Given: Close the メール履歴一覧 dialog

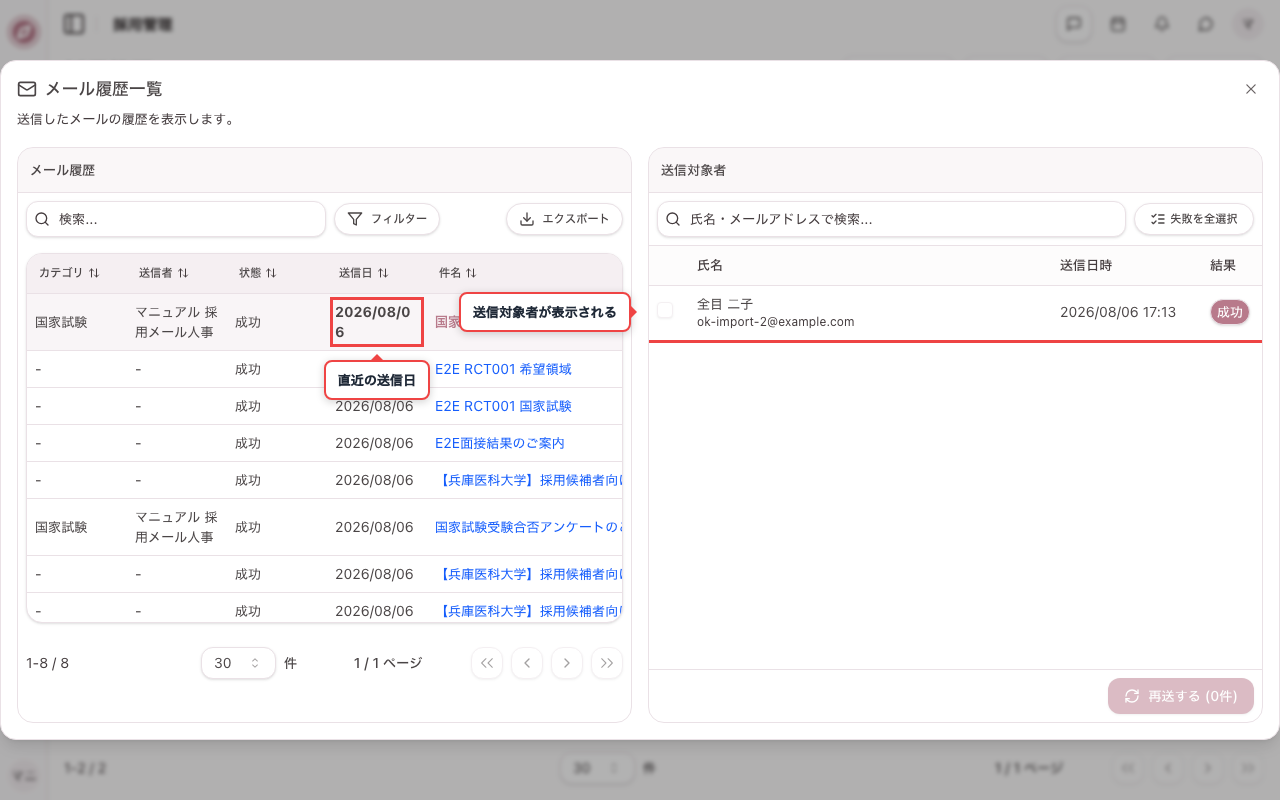Looking at the screenshot, I should pos(1250,89).
